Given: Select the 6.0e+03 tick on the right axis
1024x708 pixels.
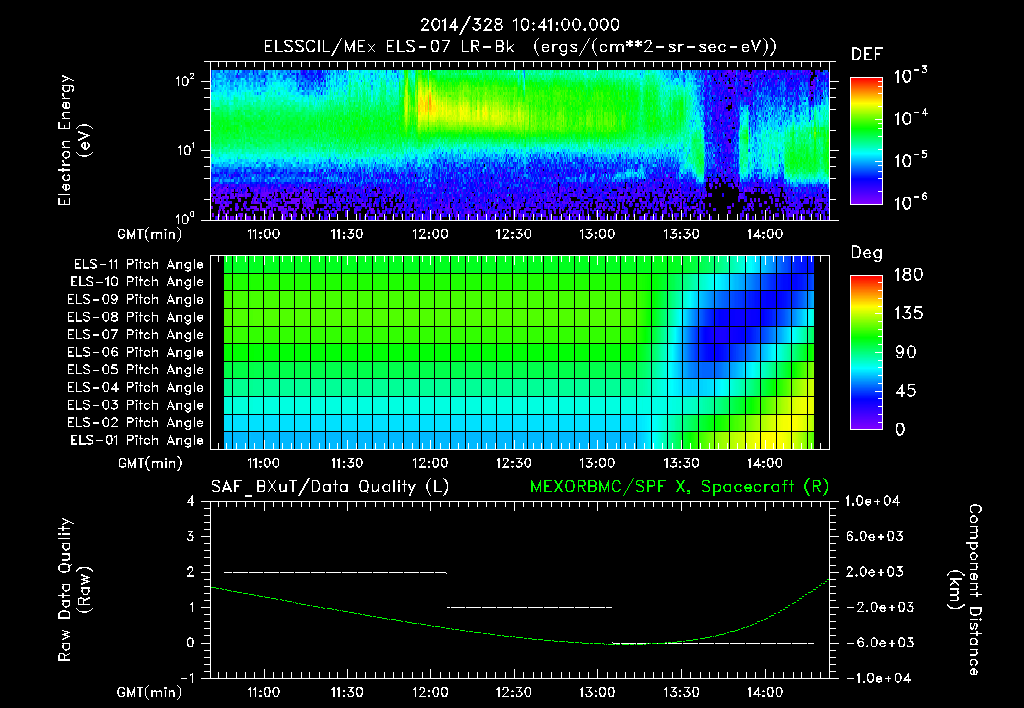Looking at the screenshot, I should point(874,536).
